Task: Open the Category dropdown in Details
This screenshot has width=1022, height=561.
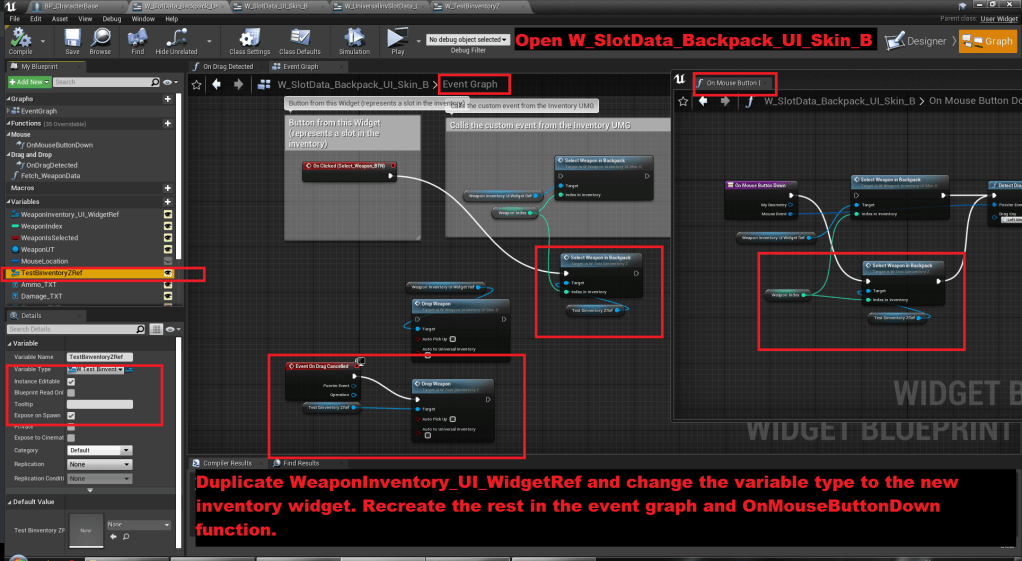Action: tap(99, 451)
